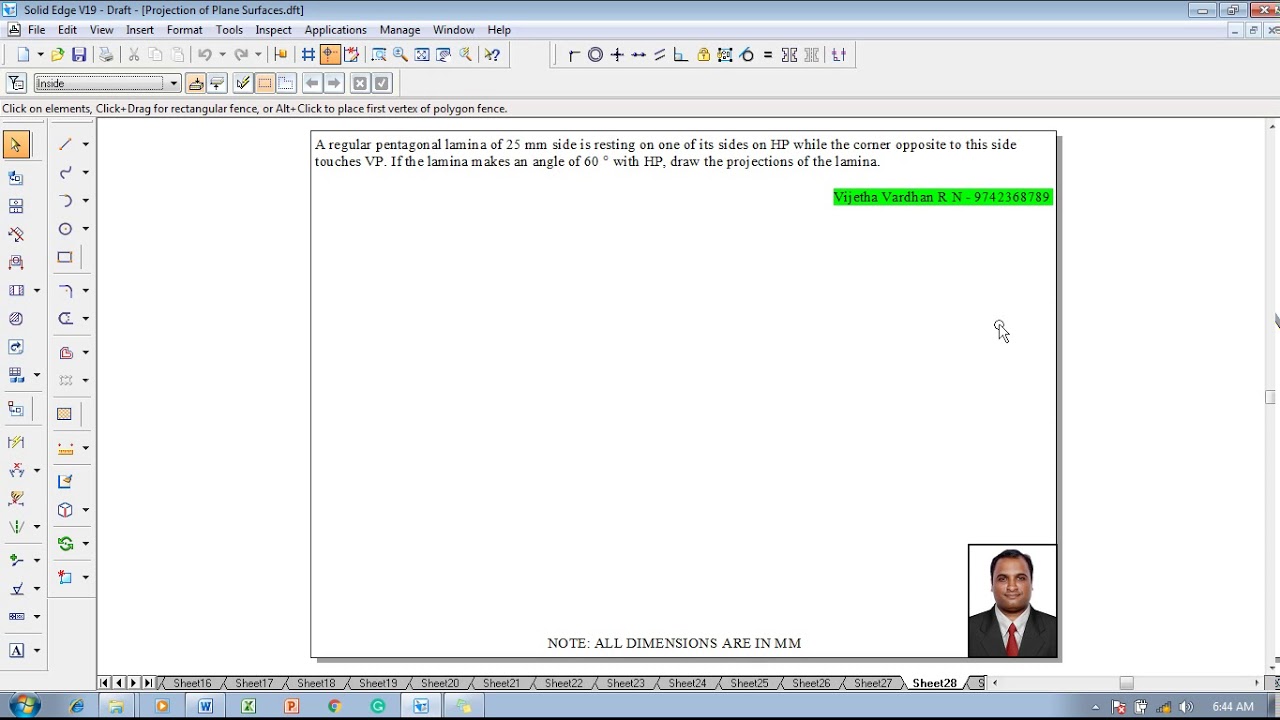
Task: Expand the SmartDimension flyout arrow
Action: 86,448
